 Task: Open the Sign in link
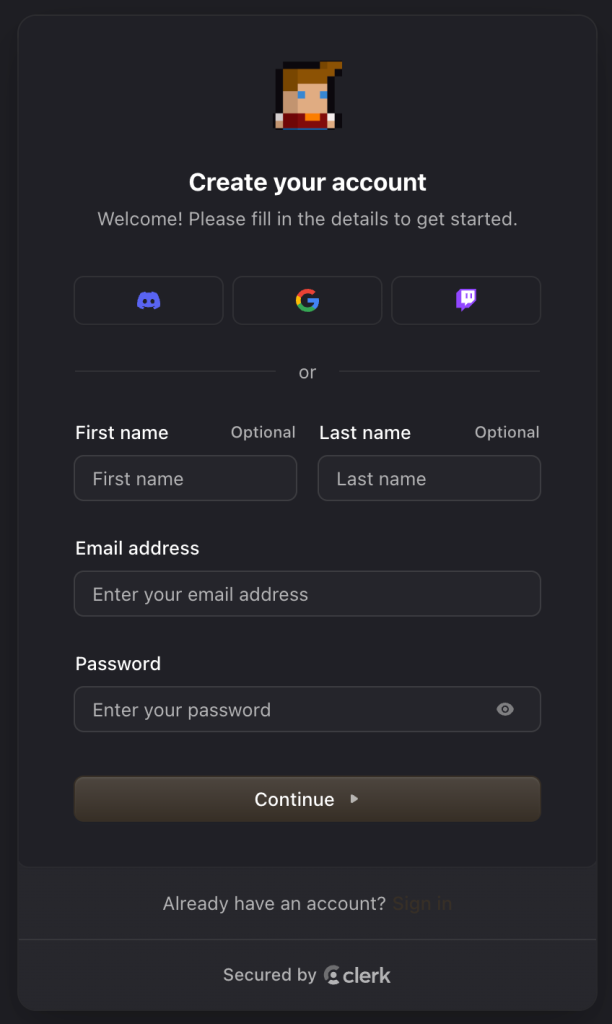[x=422, y=904]
